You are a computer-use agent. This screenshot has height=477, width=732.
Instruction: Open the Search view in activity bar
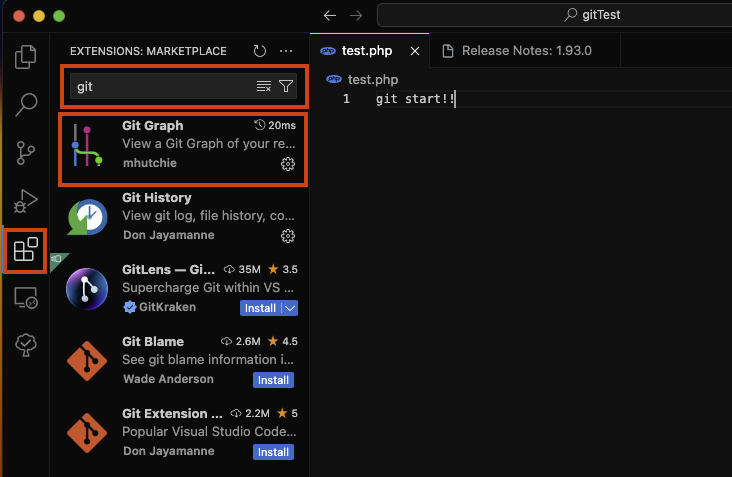click(26, 105)
